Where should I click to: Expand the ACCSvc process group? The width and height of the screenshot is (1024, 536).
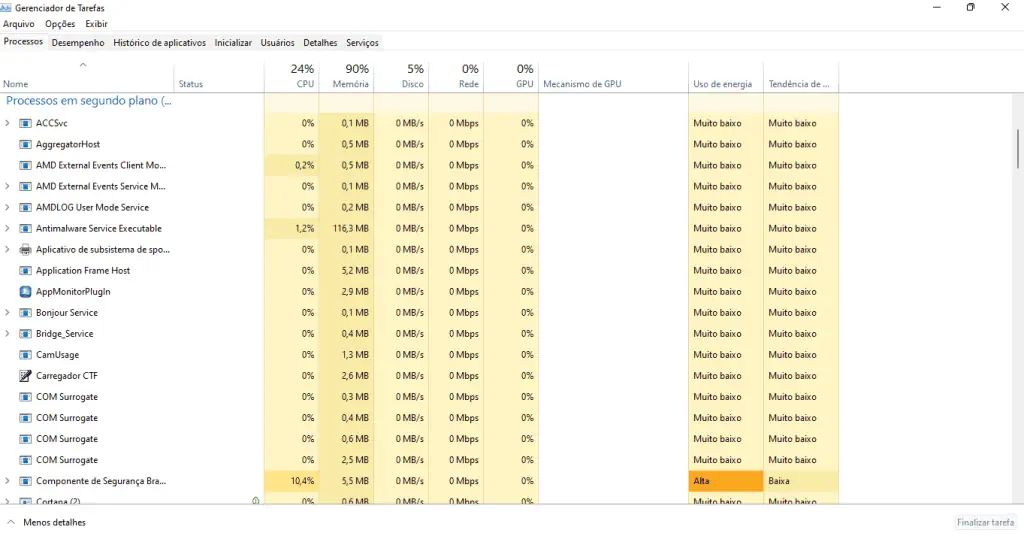[7, 123]
